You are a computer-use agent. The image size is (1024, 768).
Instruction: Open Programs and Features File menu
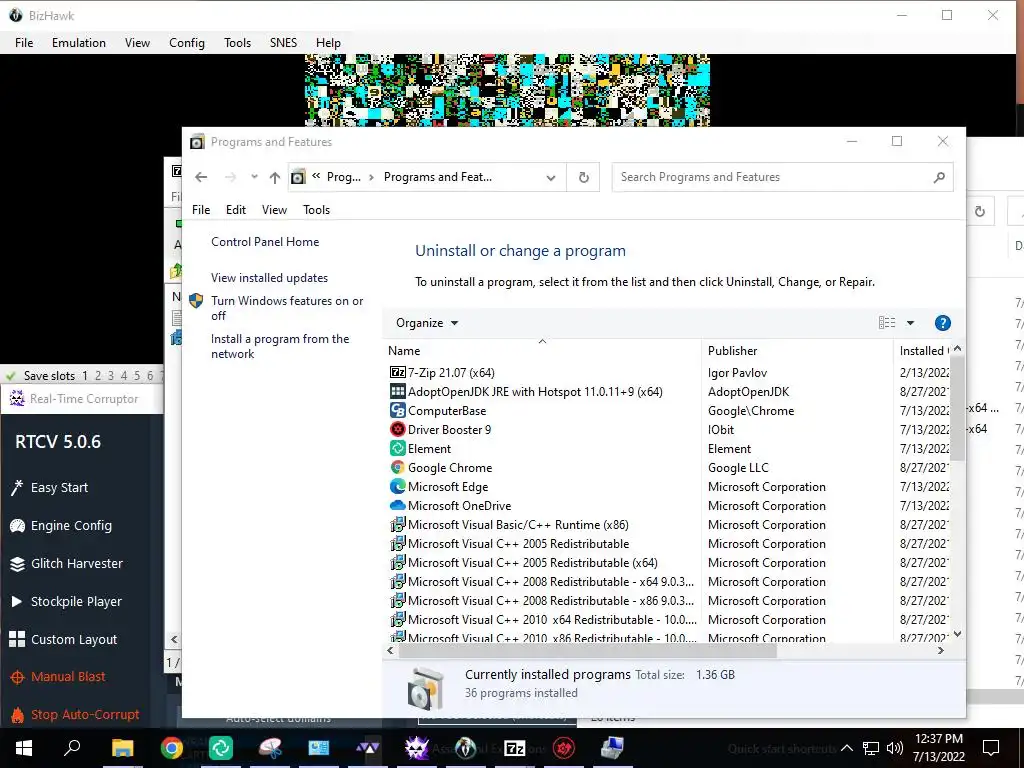pyautogui.click(x=201, y=210)
